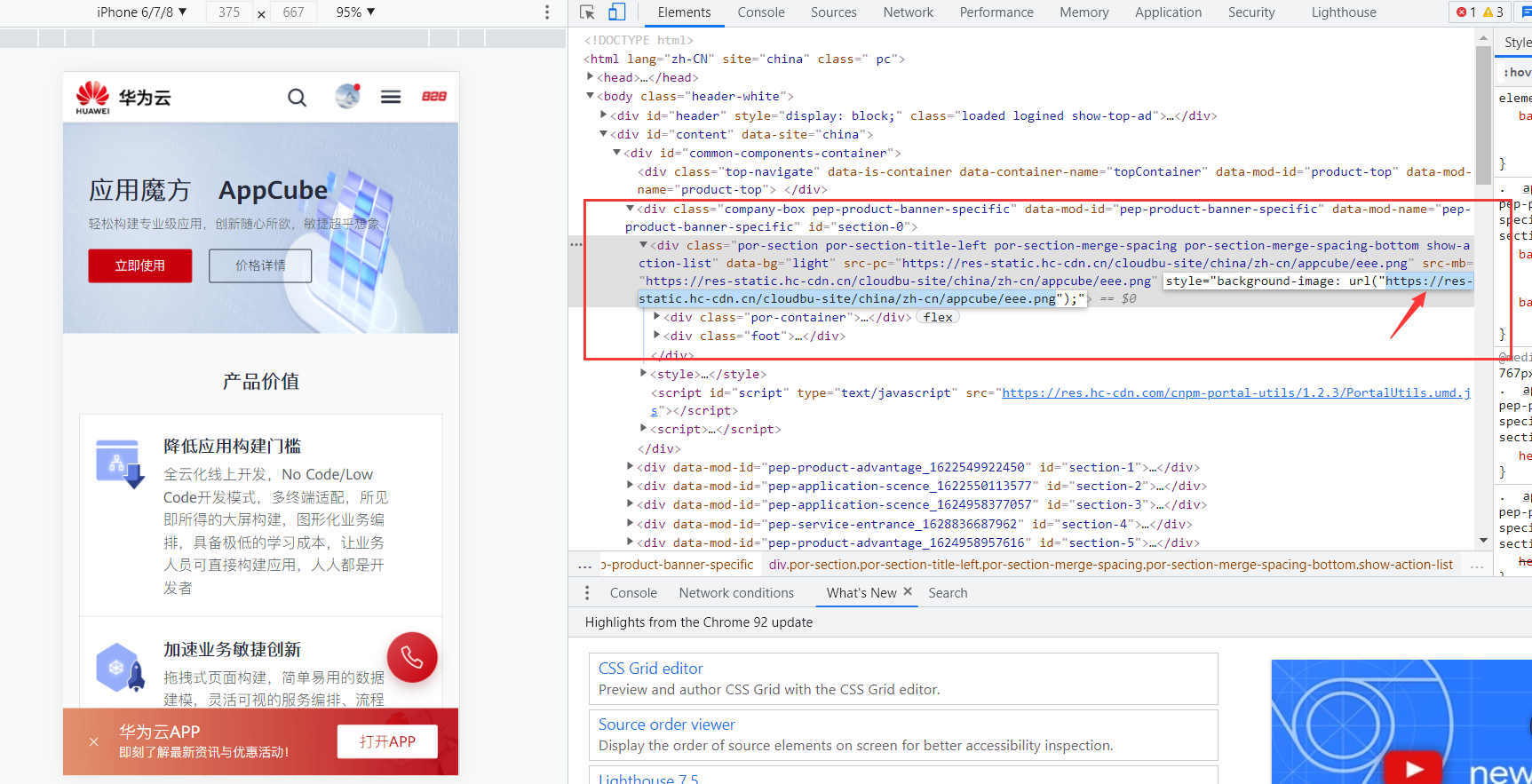Click the ellipsis beside the selected DOM node
The width and height of the screenshot is (1532, 784).
pyautogui.click(x=576, y=244)
